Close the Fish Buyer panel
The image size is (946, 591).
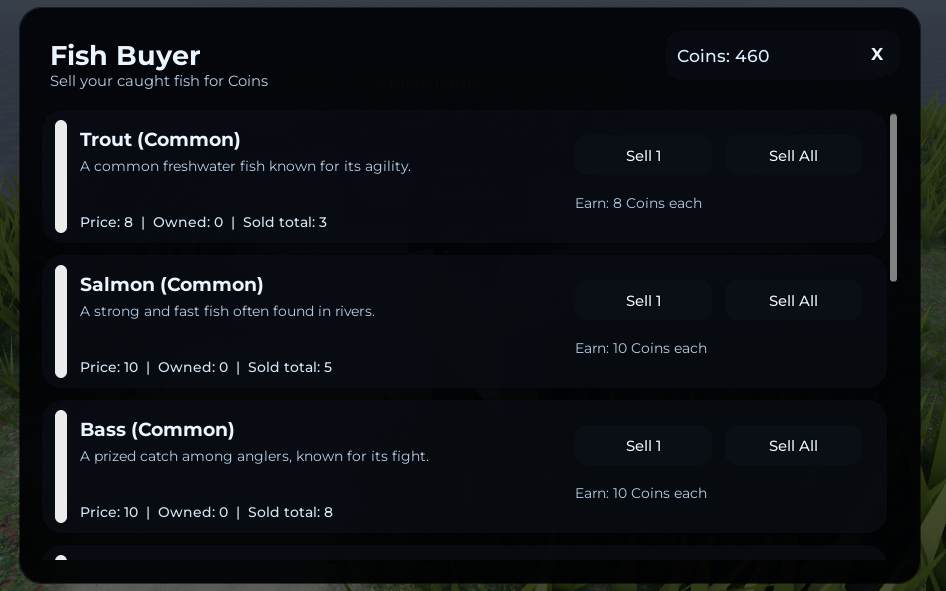[877, 55]
